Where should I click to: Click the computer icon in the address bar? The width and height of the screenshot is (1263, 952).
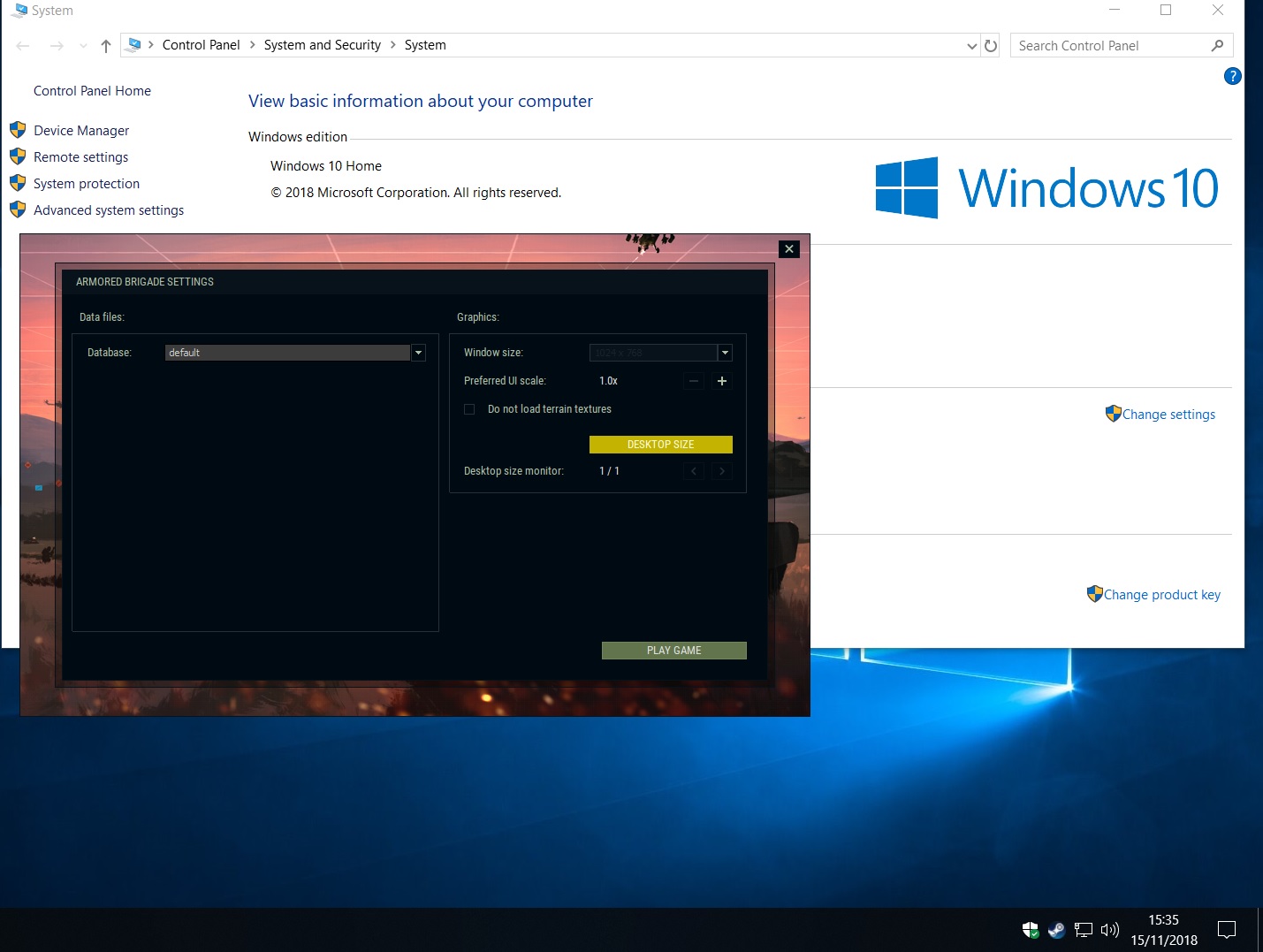(134, 45)
